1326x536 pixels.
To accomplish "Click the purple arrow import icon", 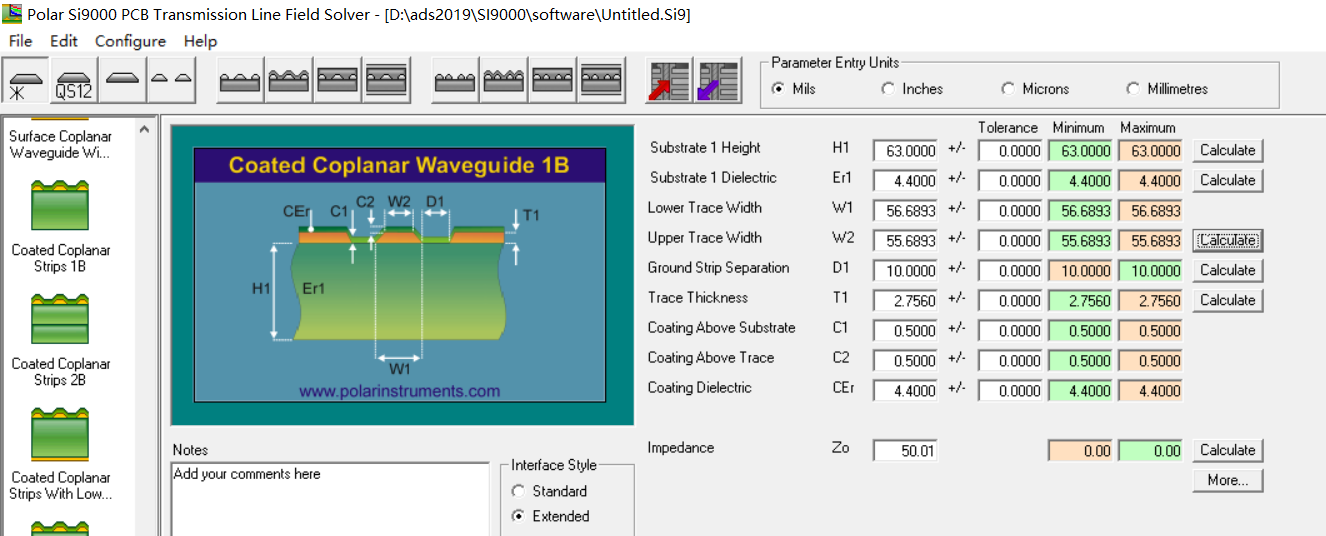I will [x=718, y=82].
